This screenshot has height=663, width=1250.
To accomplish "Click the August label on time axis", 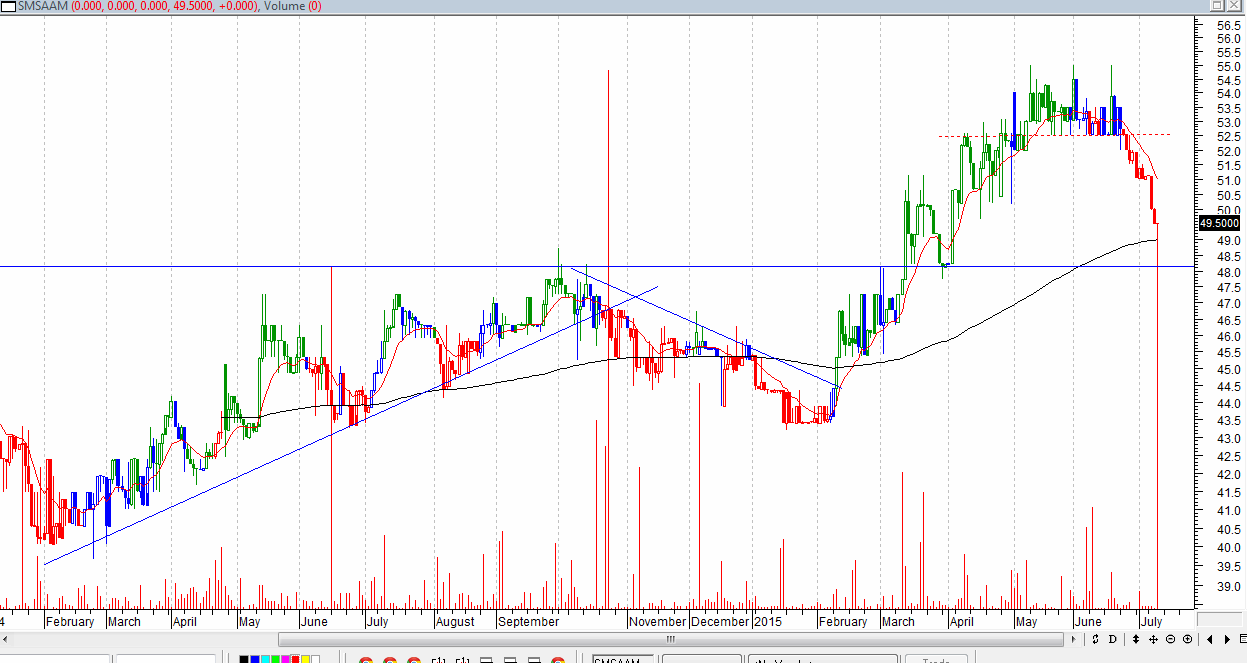I will pyautogui.click(x=455, y=621).
